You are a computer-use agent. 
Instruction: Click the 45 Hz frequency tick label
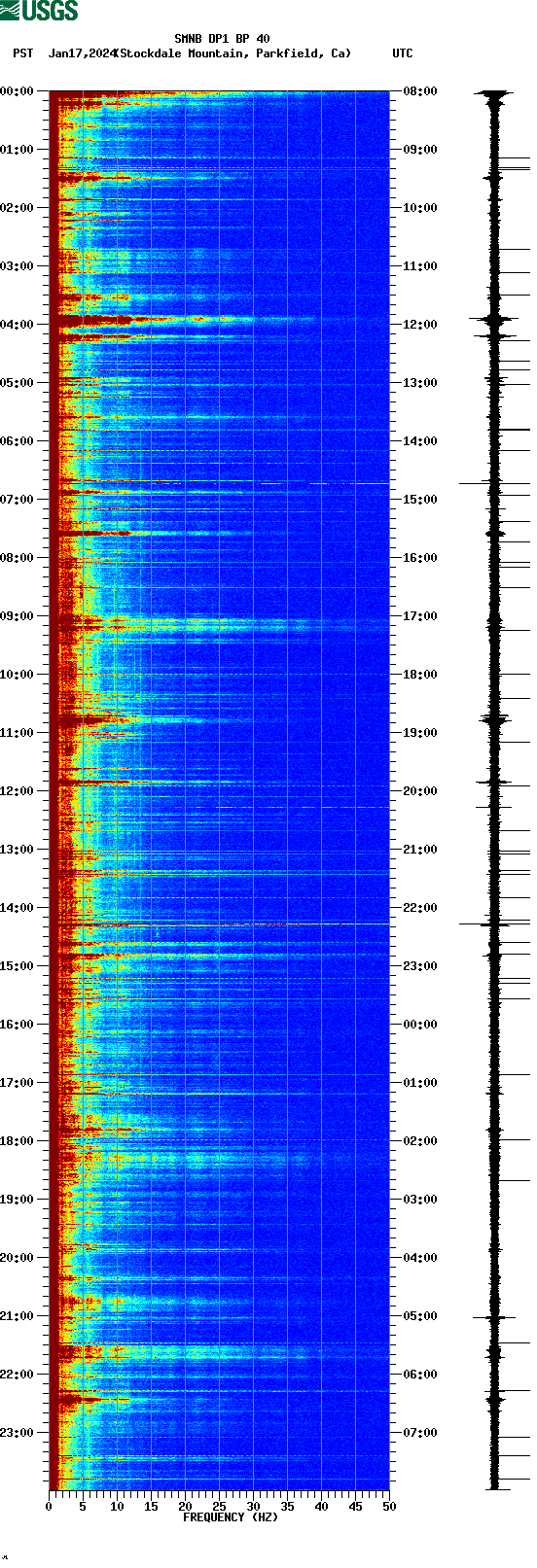coord(355,1507)
